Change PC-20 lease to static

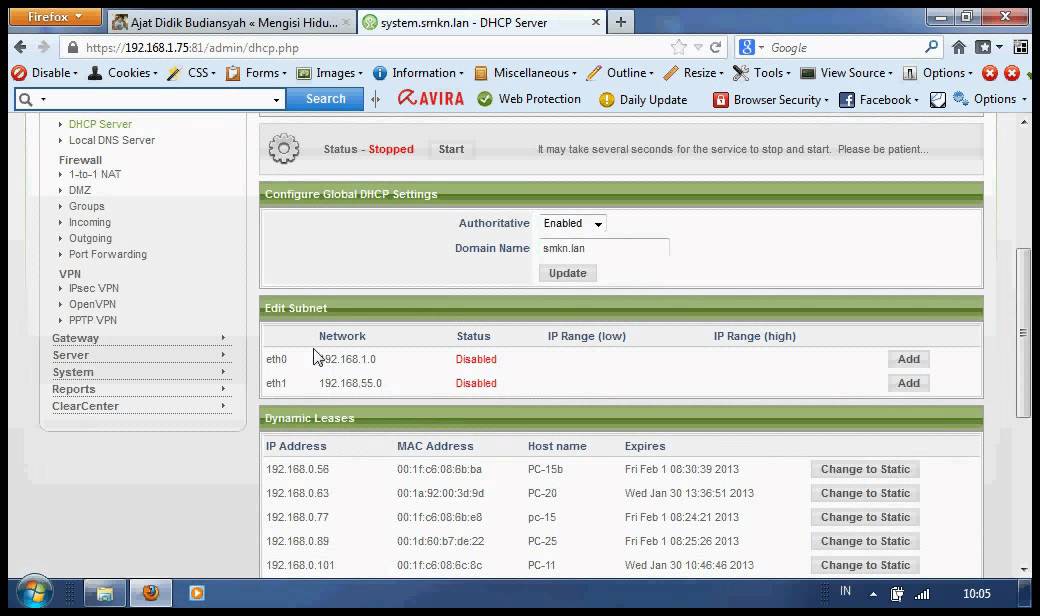(x=865, y=493)
